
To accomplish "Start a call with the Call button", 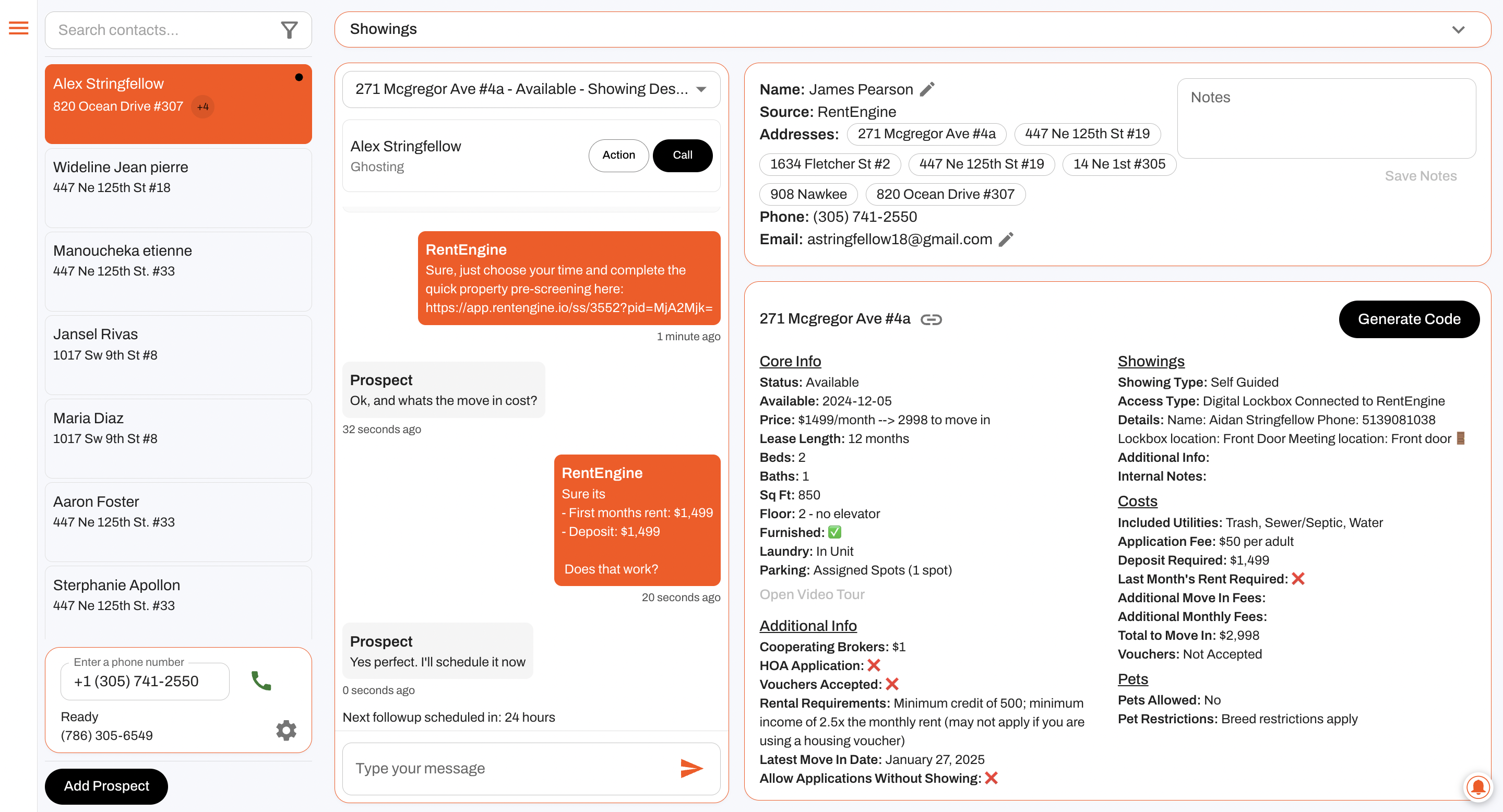I will [x=682, y=155].
